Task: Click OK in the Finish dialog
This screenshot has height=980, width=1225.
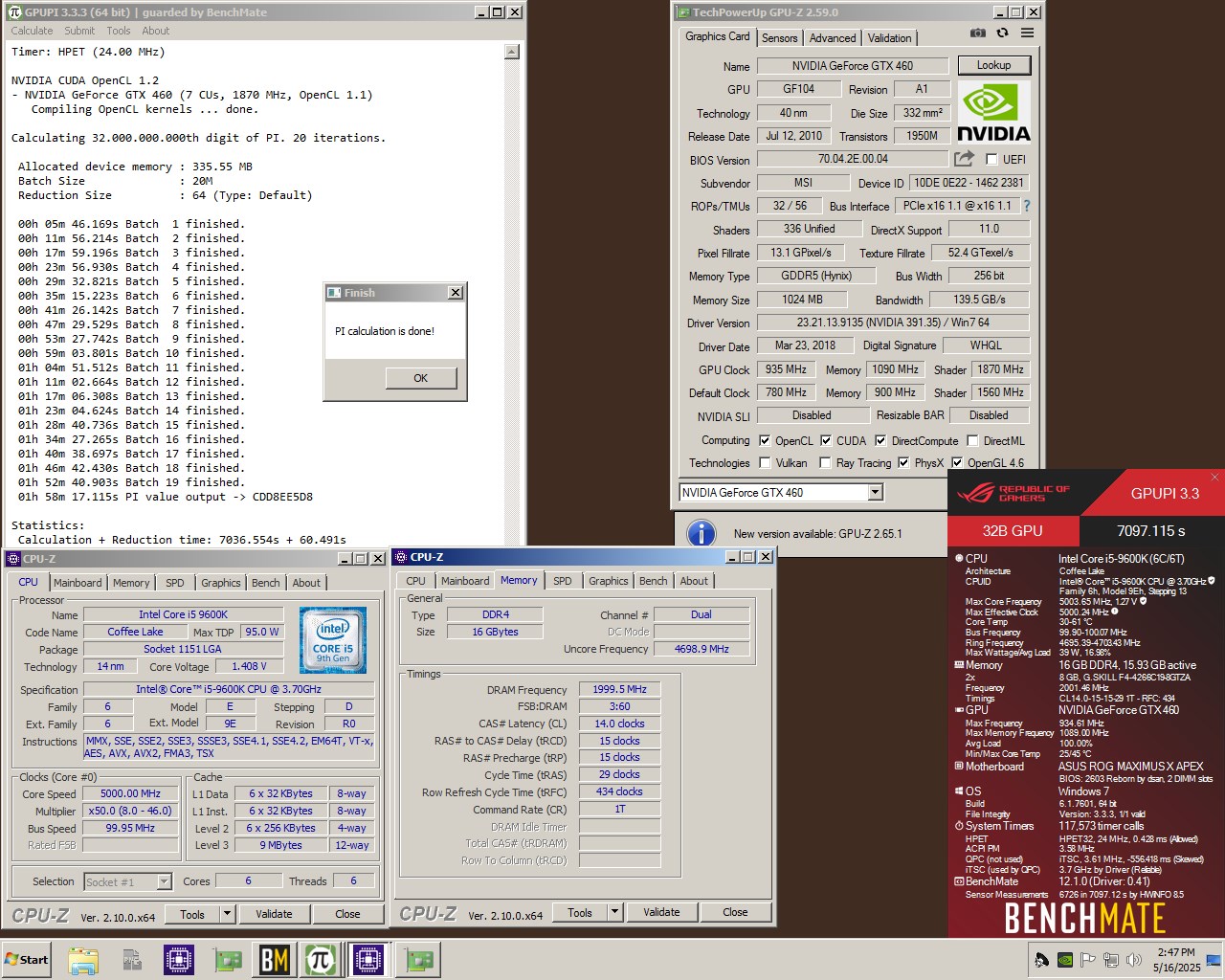Action: 421,378
